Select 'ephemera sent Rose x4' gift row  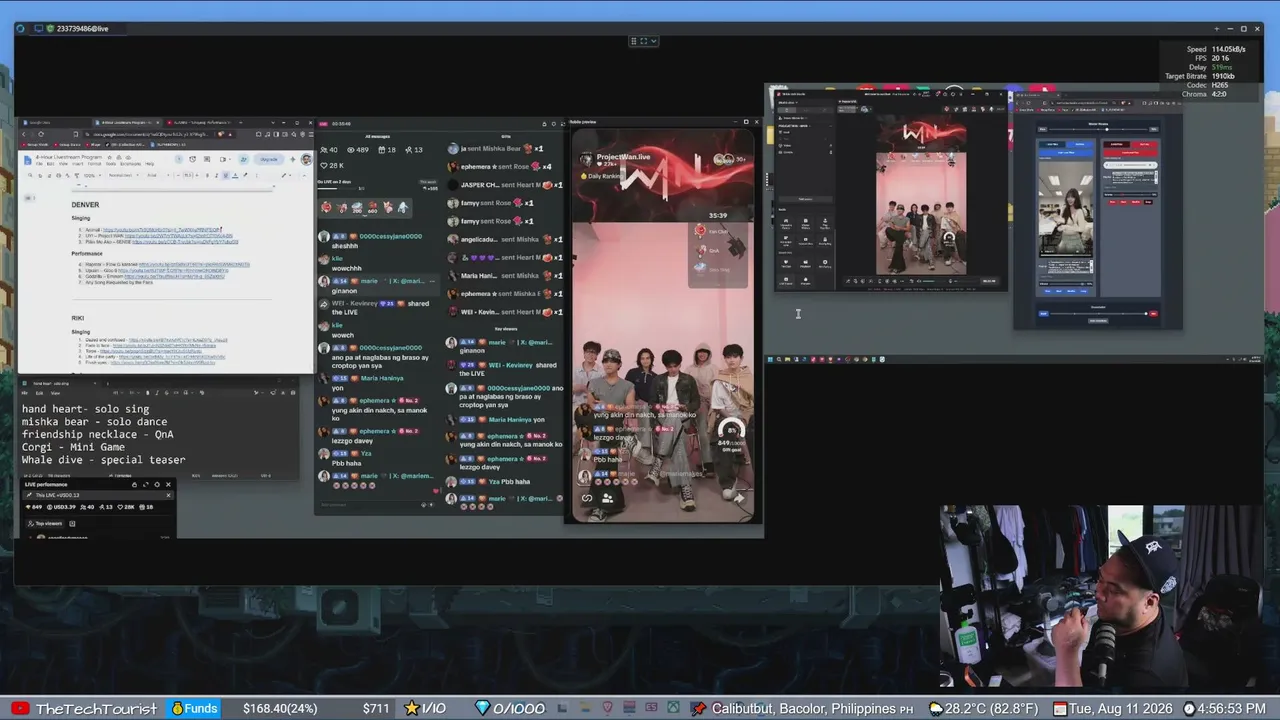505,167
